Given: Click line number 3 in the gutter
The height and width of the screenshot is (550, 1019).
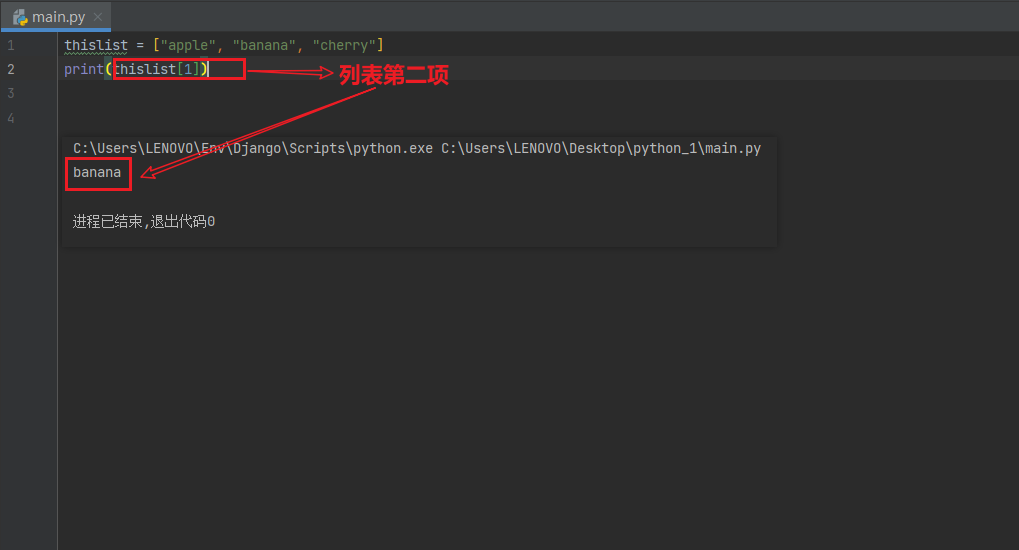Looking at the screenshot, I should click(x=10, y=93).
